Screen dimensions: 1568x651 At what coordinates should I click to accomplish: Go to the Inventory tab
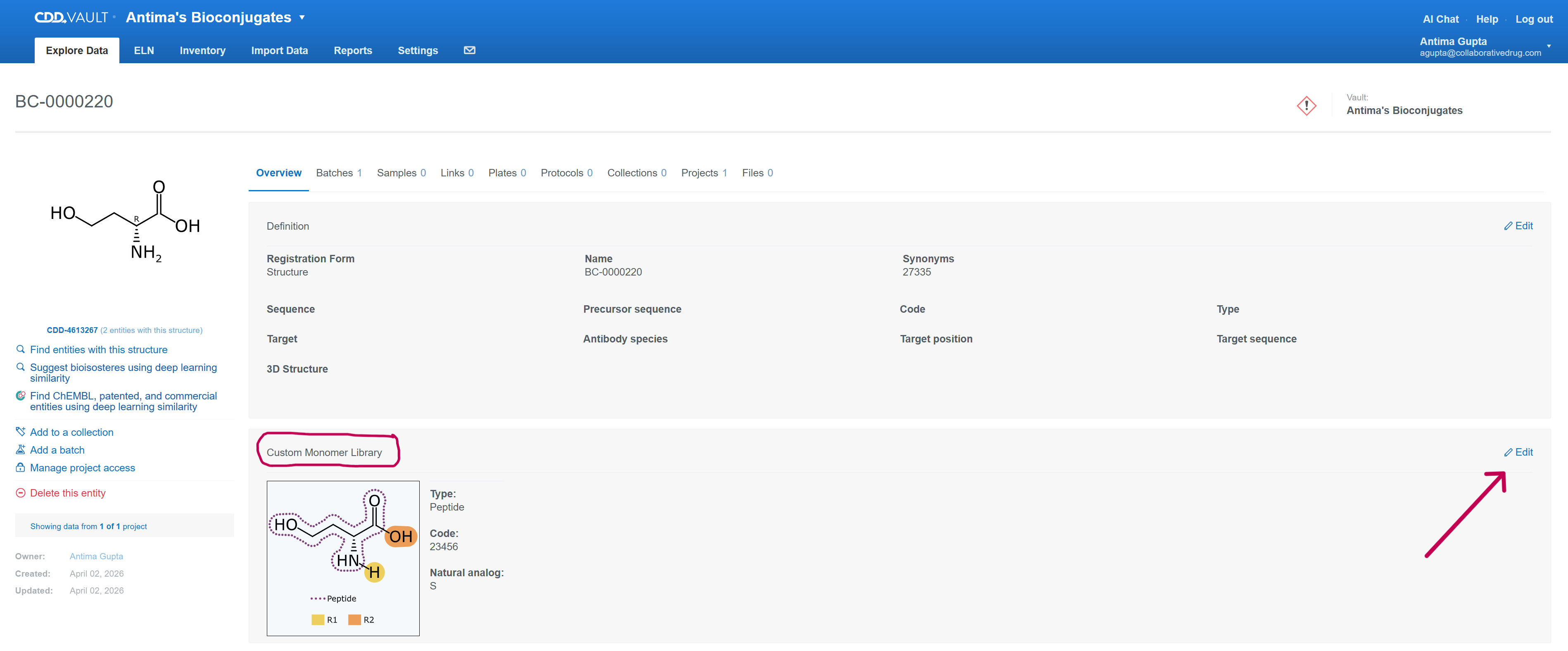tap(202, 50)
